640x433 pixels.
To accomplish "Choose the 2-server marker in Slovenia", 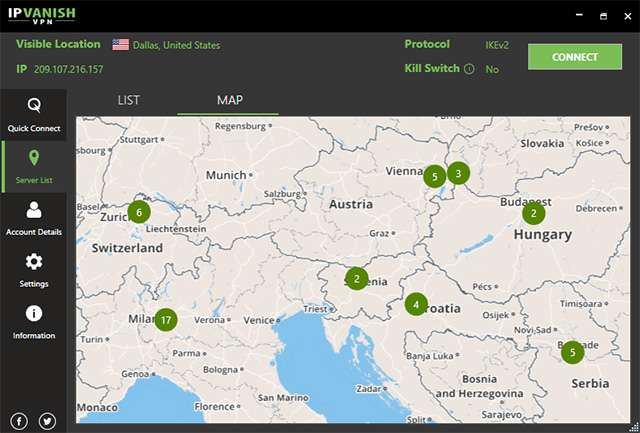I will 356,279.
